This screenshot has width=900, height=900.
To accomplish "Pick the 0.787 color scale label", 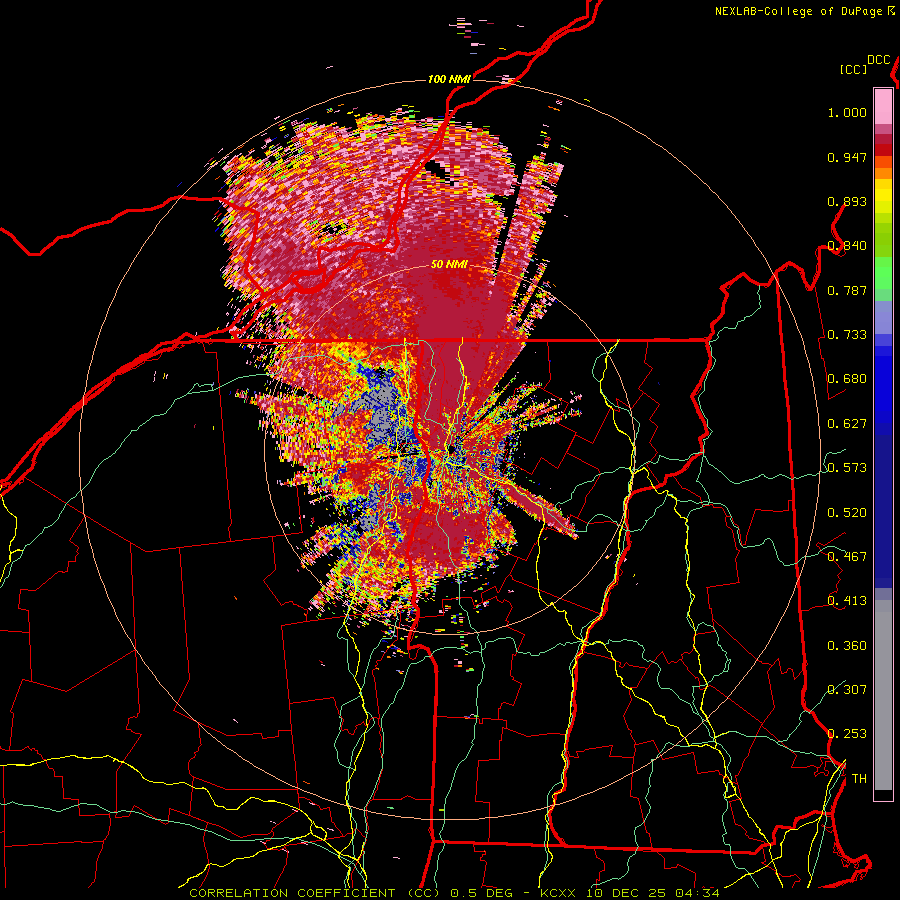I will 847,290.
